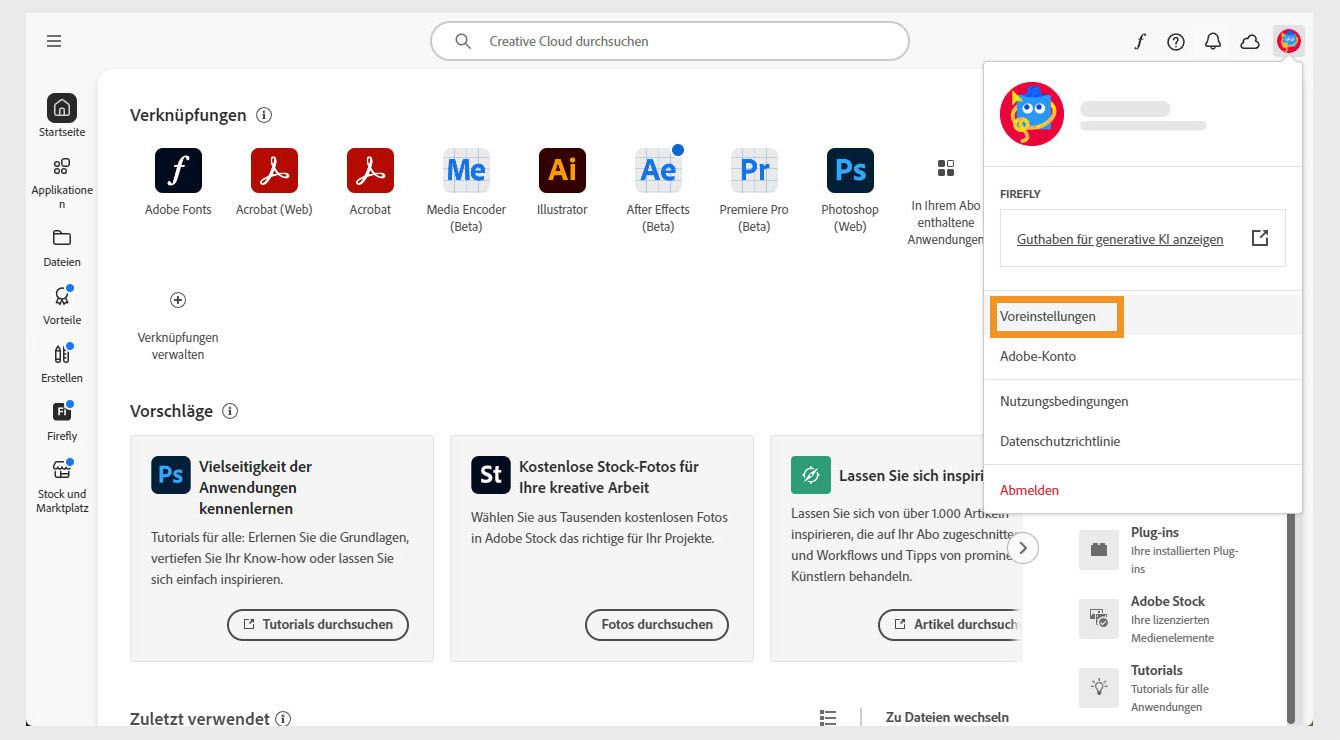Click large profile picture in dropdown
Screen dimensions: 1340x740
click(1032, 114)
